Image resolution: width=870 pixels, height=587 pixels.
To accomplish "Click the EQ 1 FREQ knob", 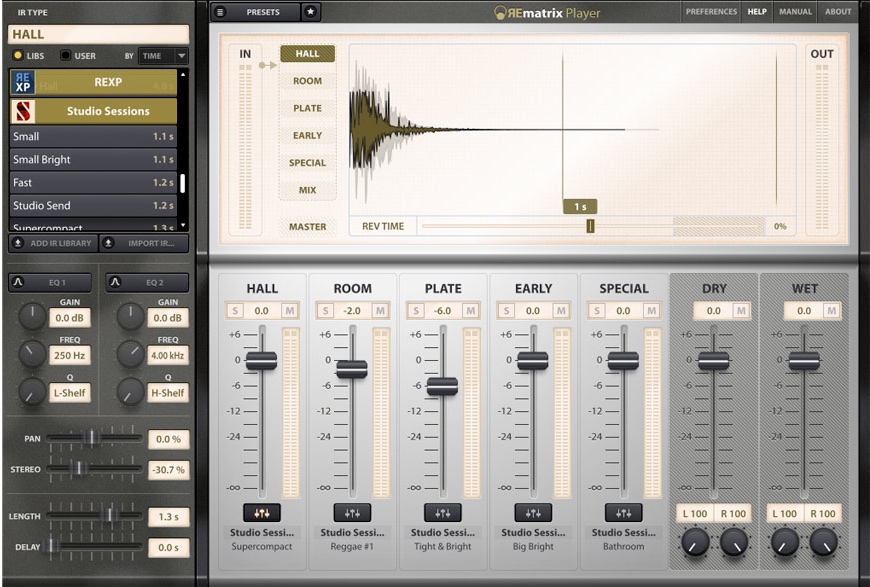I will coord(32,354).
